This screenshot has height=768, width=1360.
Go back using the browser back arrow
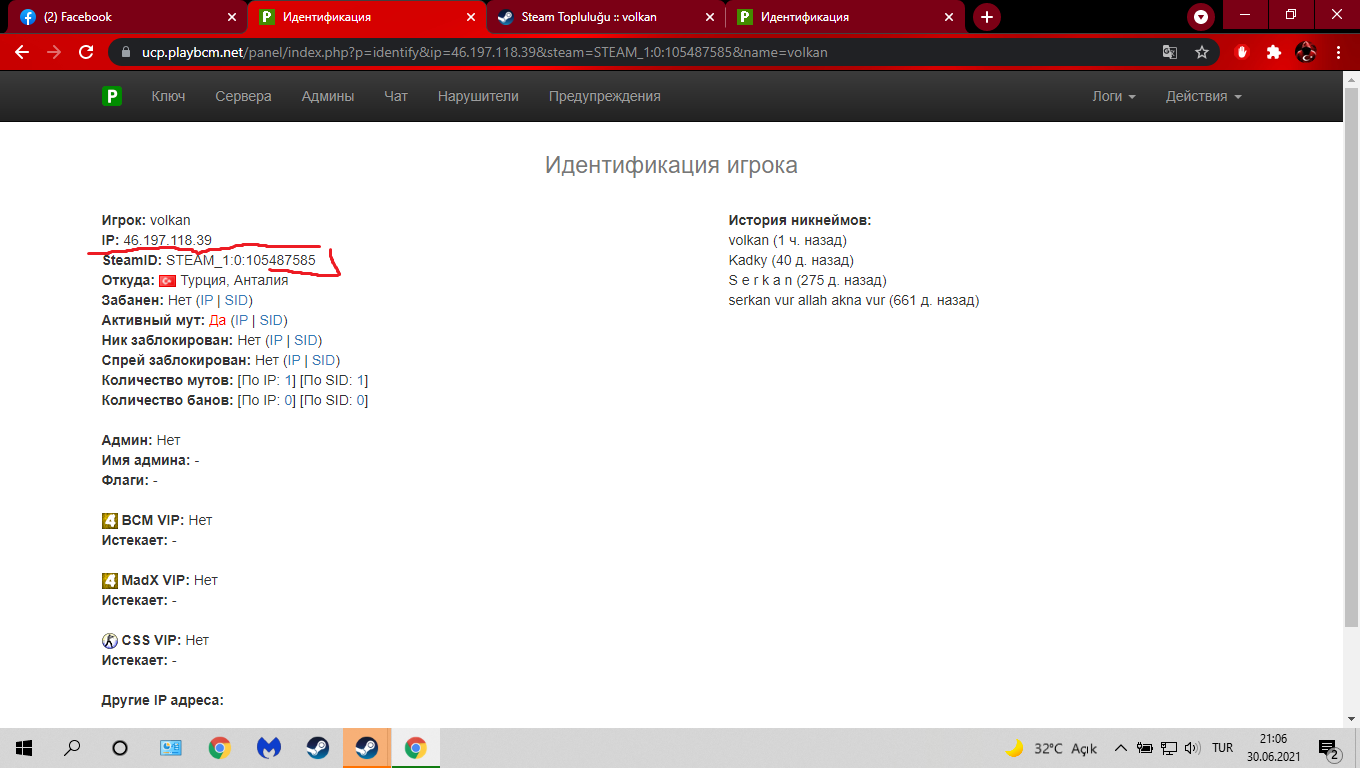tap(22, 52)
